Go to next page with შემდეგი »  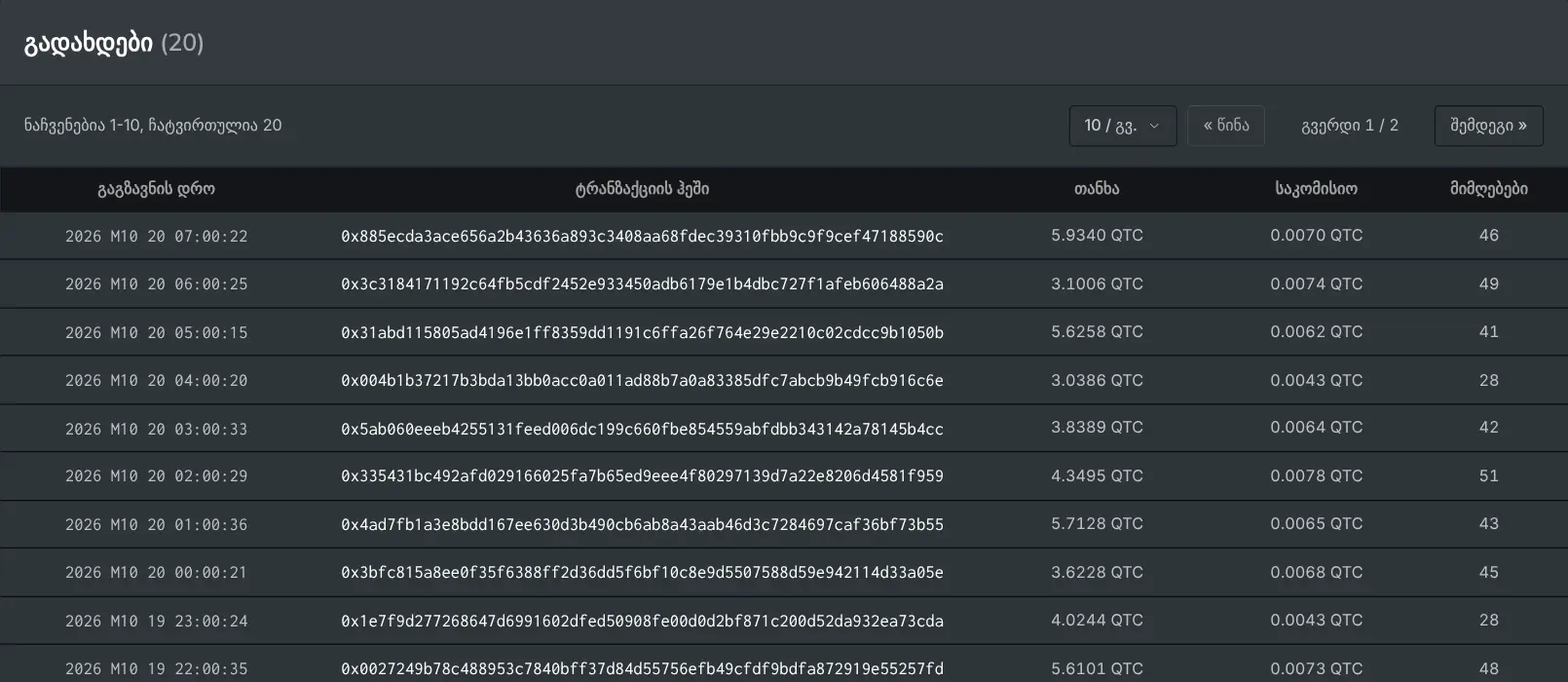(1488, 126)
